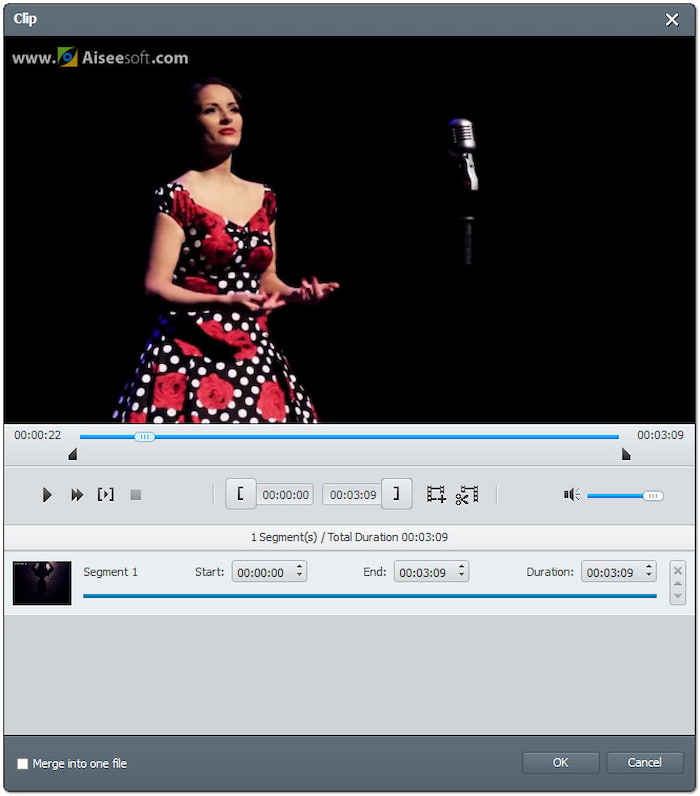
Task: Cancel the clip dialog
Action: (x=644, y=763)
